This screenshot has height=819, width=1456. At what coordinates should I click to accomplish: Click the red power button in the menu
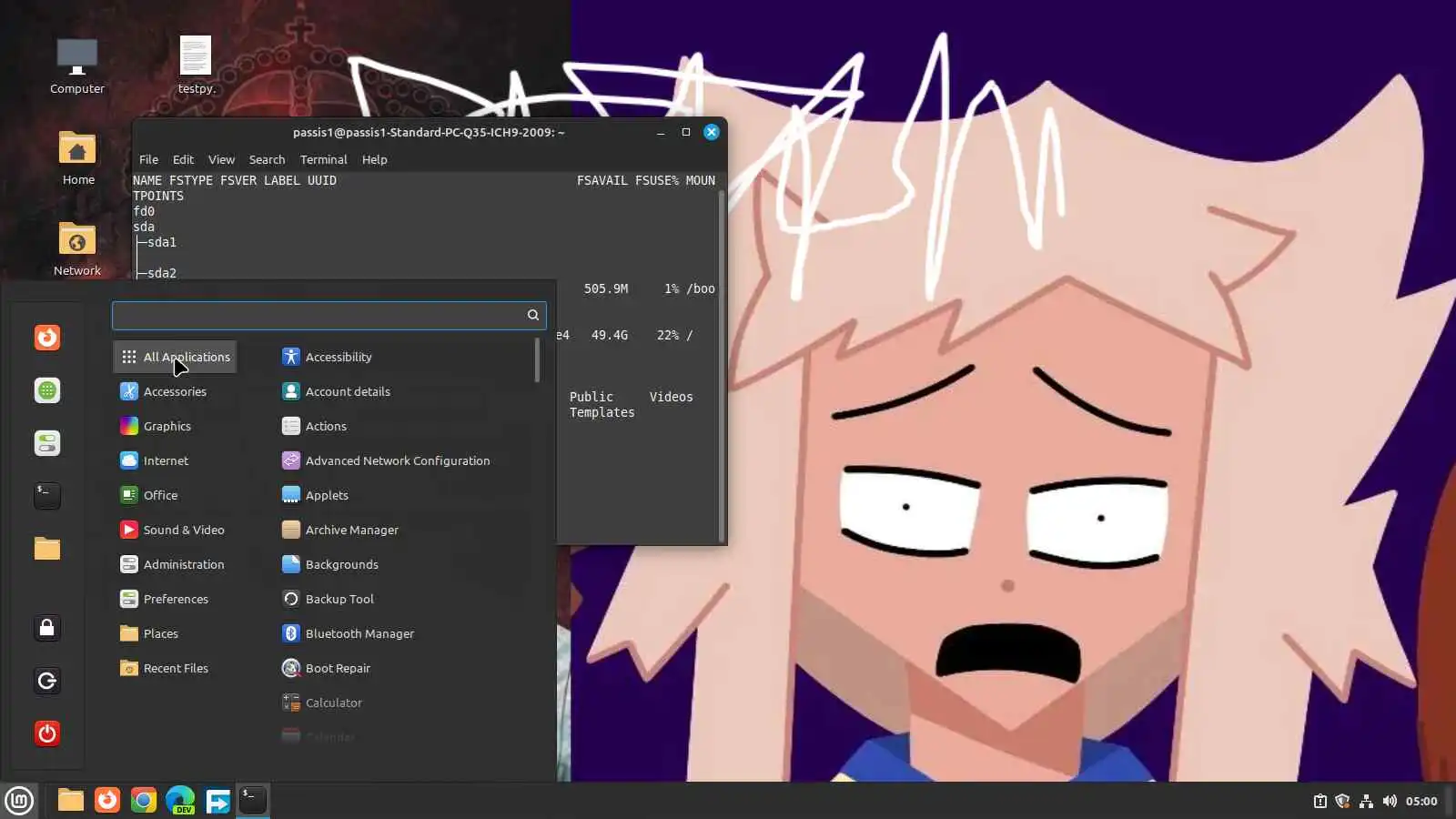(x=47, y=733)
